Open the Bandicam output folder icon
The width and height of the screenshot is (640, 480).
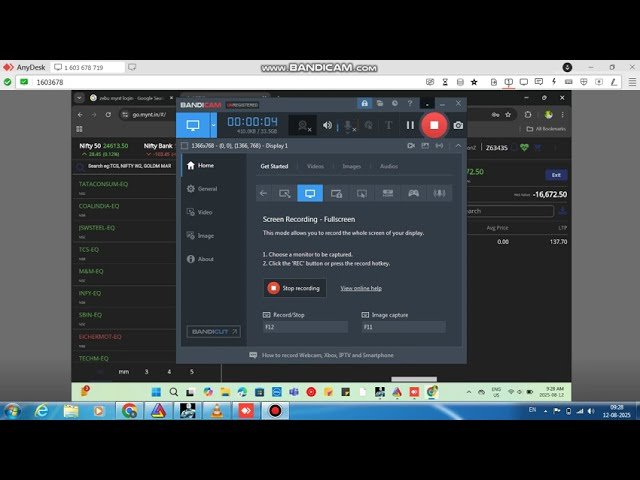[380, 103]
